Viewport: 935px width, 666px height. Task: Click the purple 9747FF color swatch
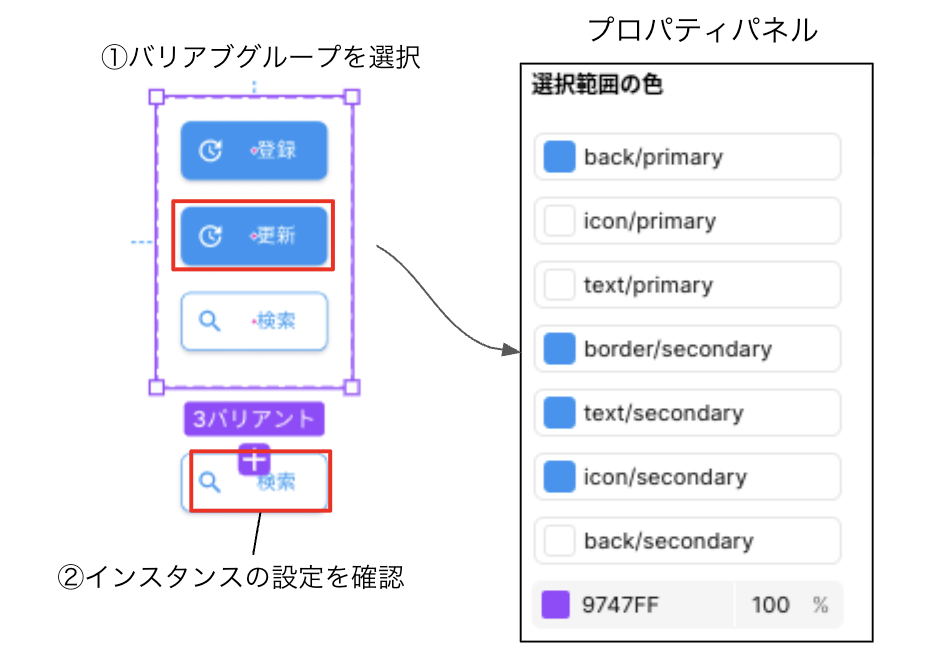(x=555, y=605)
